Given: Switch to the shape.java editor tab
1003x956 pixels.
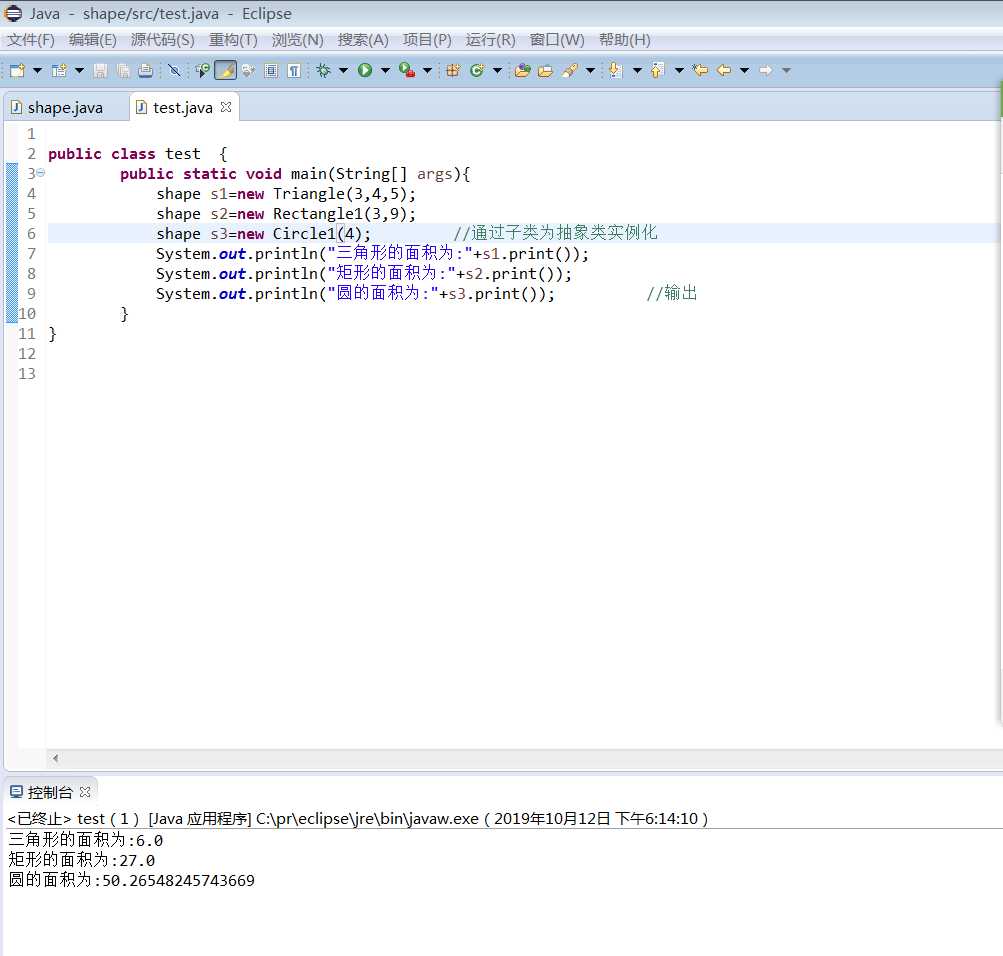Looking at the screenshot, I should pos(65,107).
